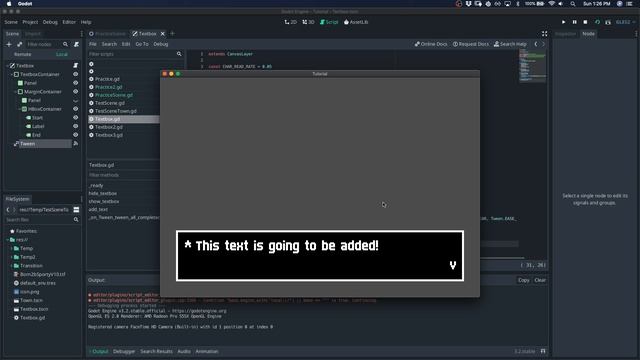The height and width of the screenshot is (360, 640).
Task: Collapse the MarginContainer tree node
Action: coord(16,92)
